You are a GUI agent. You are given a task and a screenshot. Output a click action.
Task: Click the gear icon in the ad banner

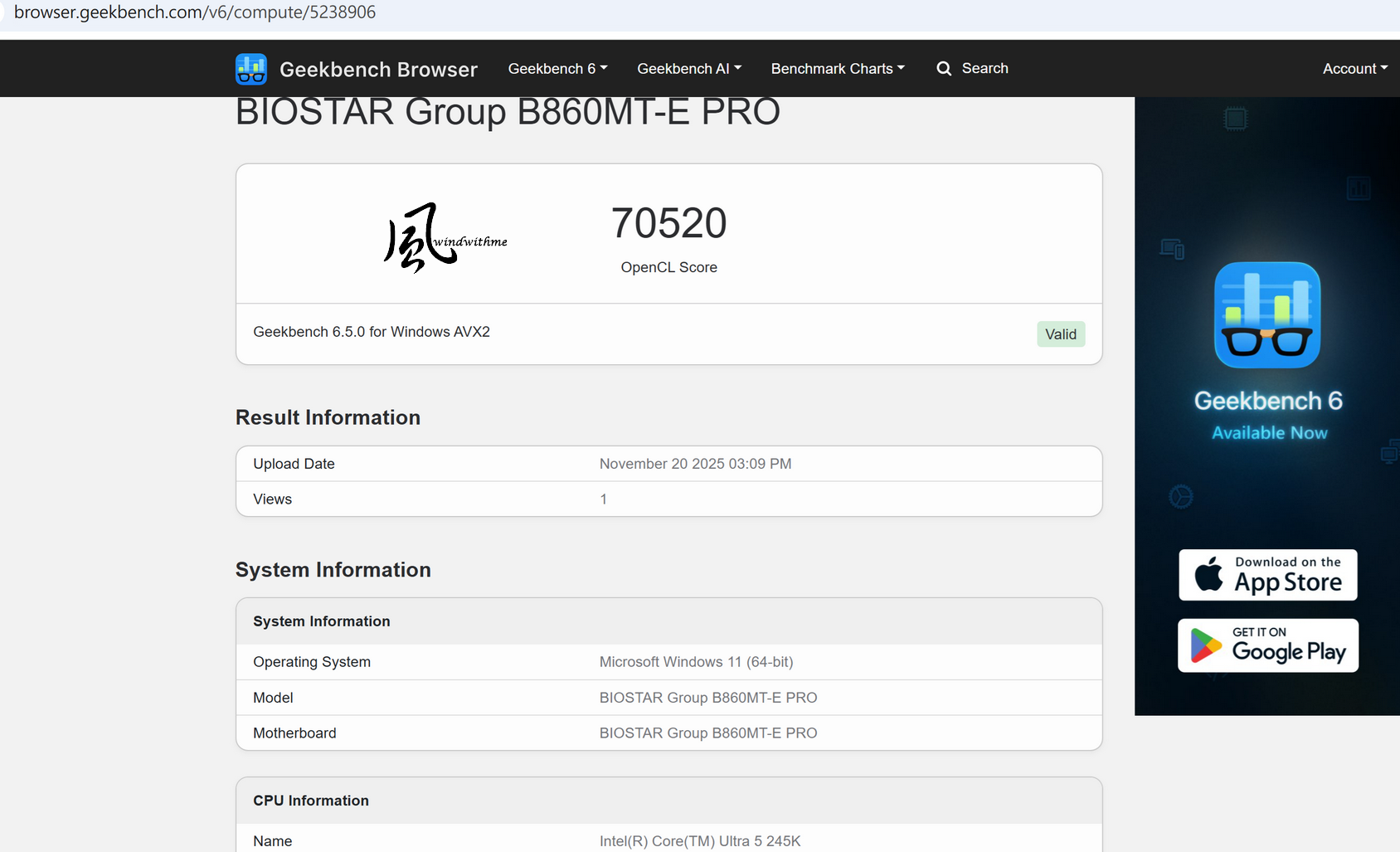click(1180, 497)
